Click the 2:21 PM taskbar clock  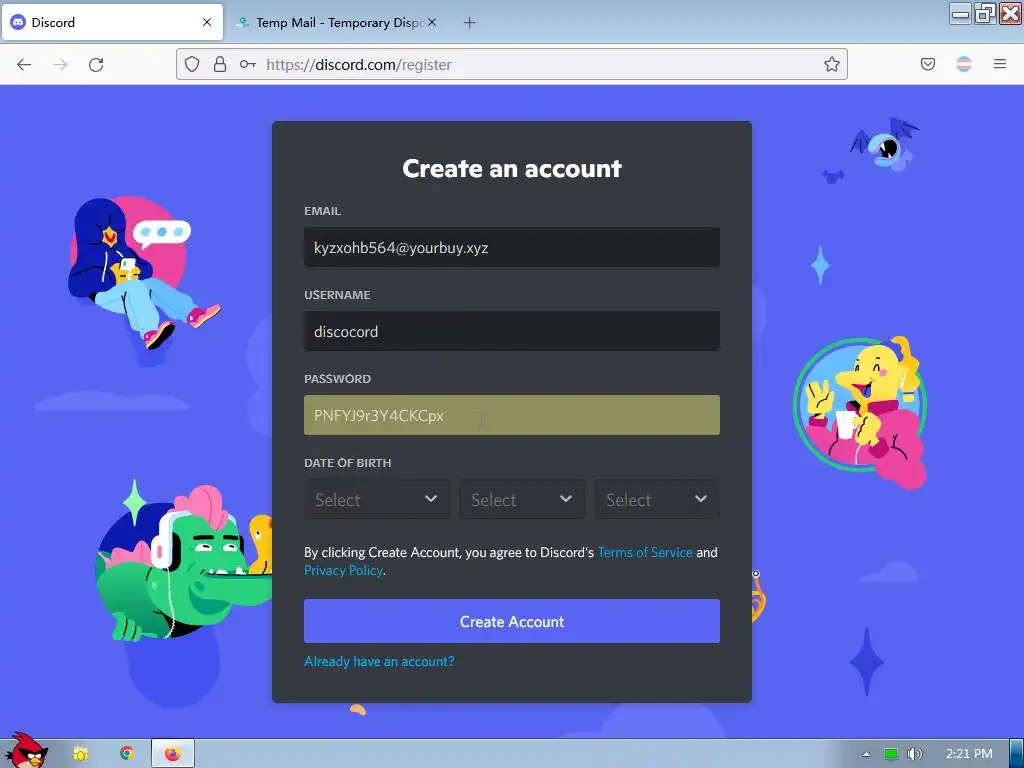pos(969,754)
